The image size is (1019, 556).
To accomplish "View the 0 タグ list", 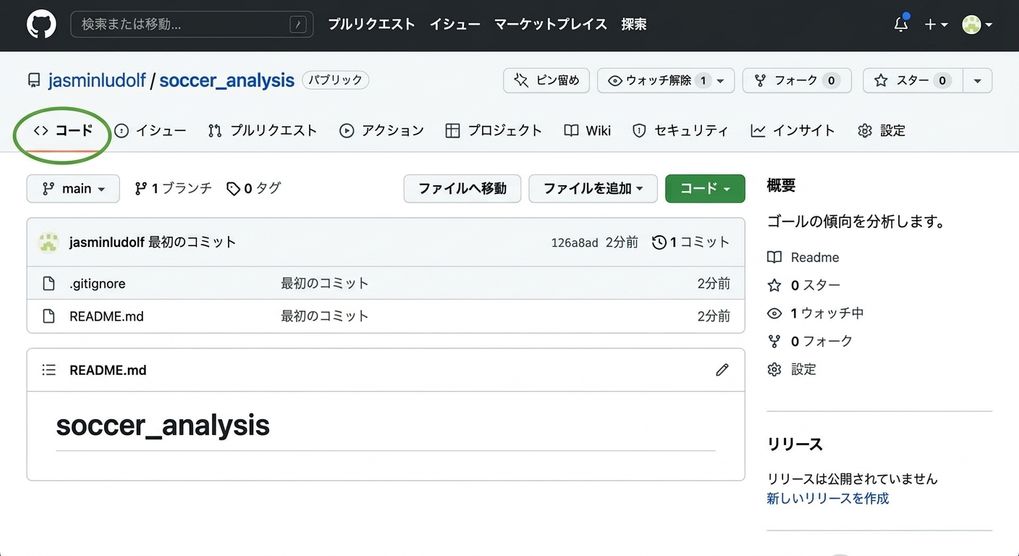I will point(253,188).
